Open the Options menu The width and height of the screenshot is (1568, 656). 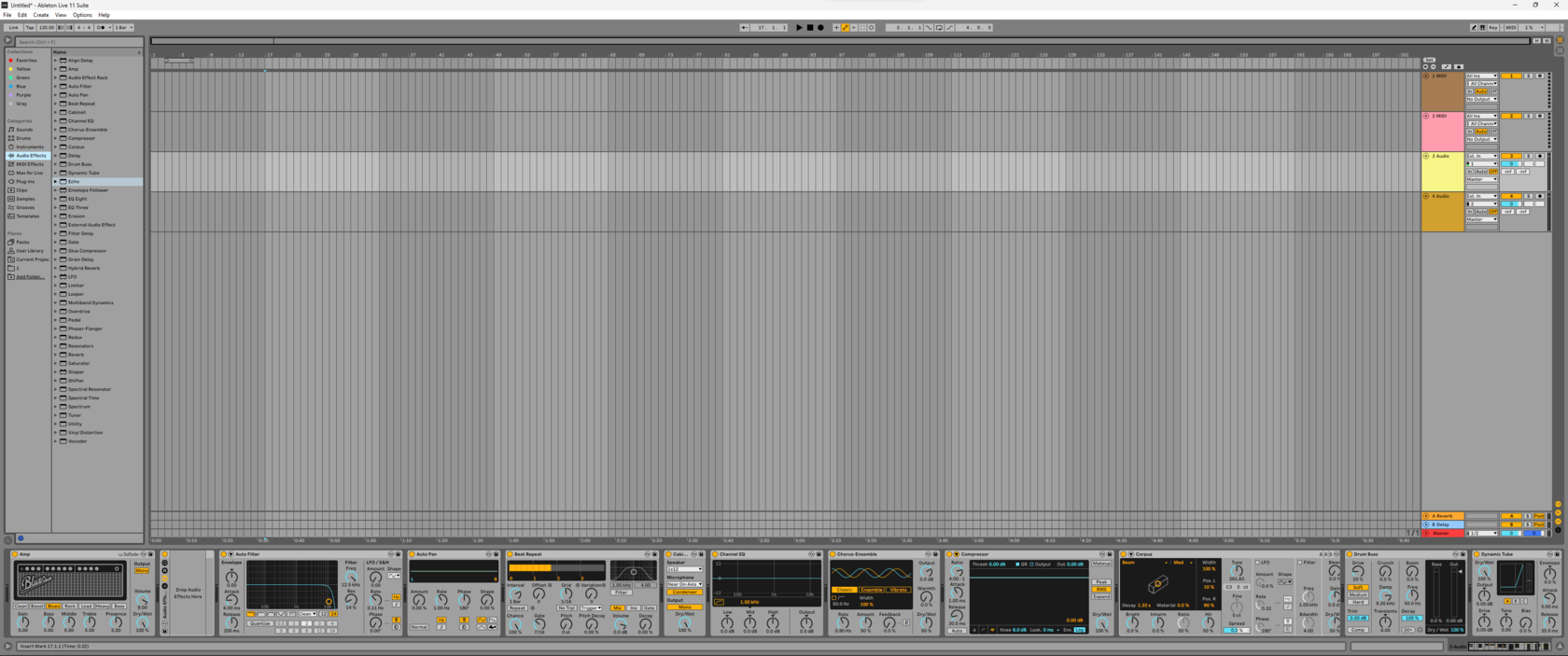coord(82,15)
